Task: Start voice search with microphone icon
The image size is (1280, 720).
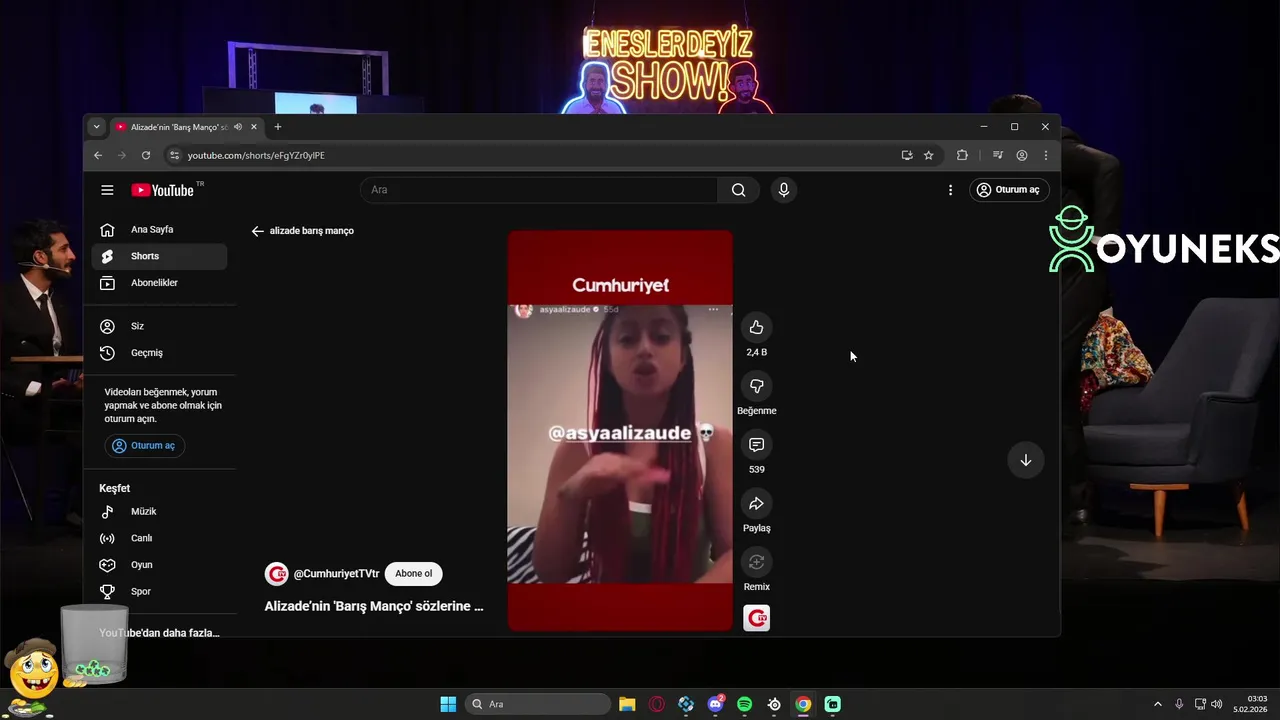Action: click(784, 190)
